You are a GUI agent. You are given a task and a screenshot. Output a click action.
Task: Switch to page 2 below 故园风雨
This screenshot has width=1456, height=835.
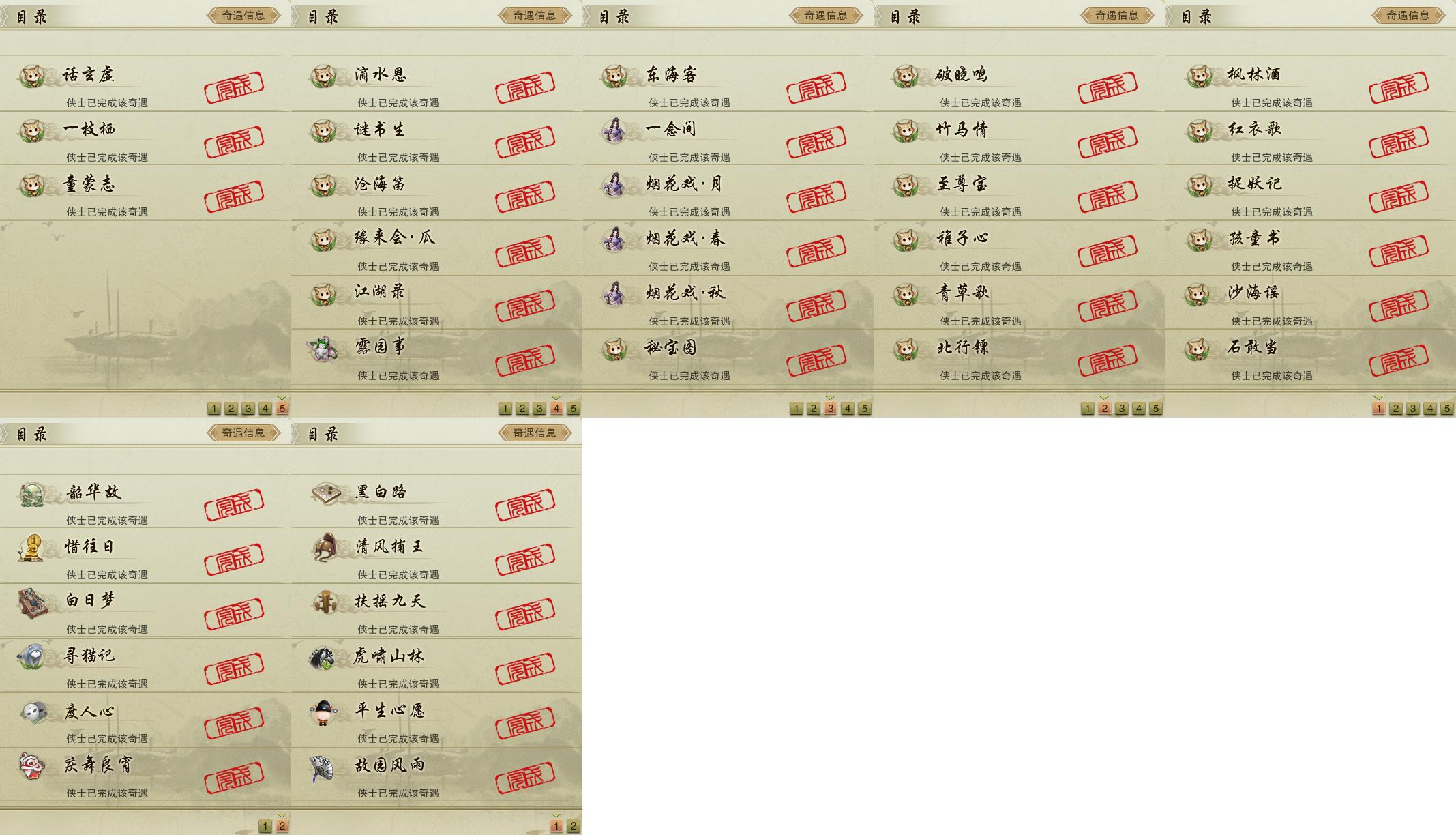[573, 826]
